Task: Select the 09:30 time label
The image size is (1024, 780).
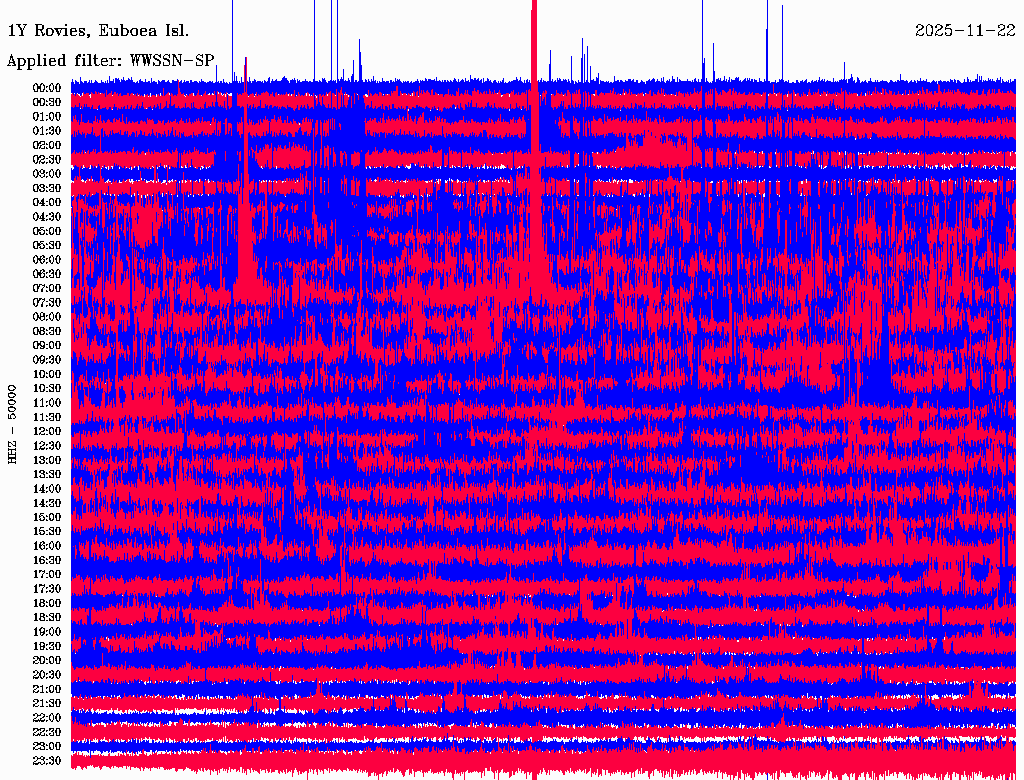Action: (47, 359)
